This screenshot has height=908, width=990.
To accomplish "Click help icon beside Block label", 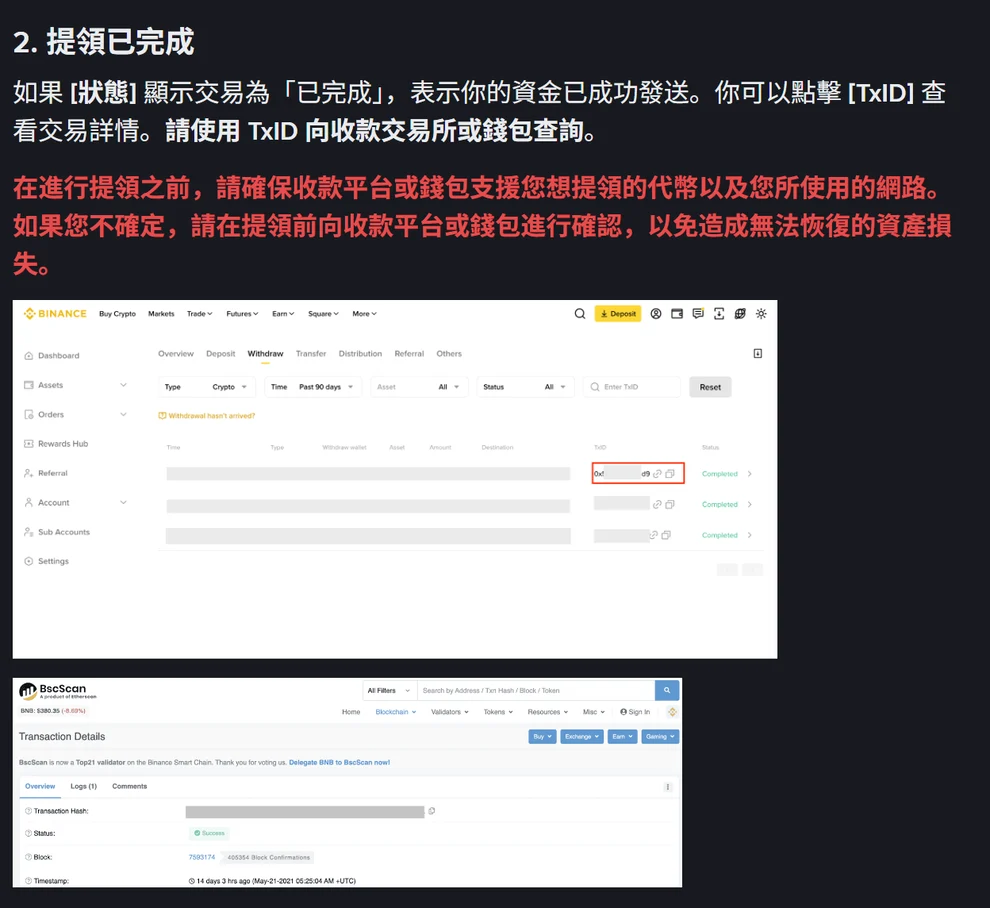I will [28, 857].
